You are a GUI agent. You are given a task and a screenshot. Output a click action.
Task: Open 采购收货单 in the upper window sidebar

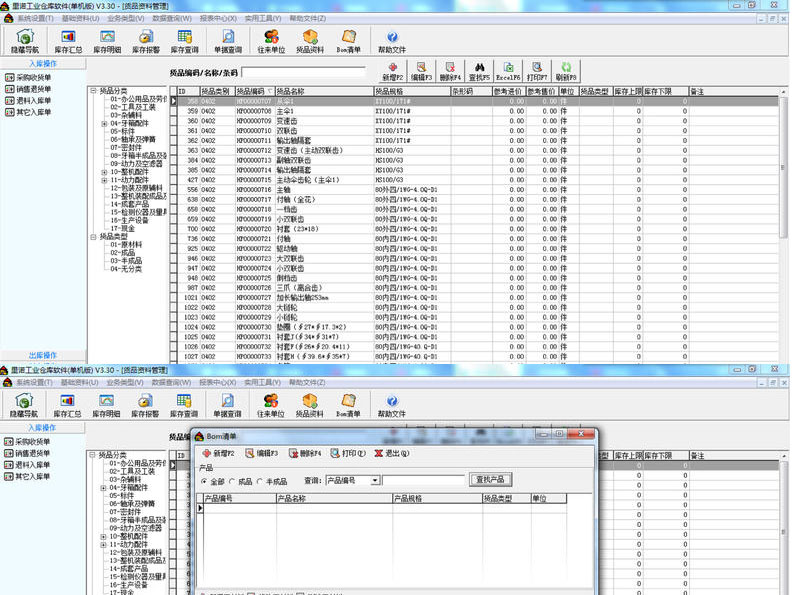coord(28,78)
